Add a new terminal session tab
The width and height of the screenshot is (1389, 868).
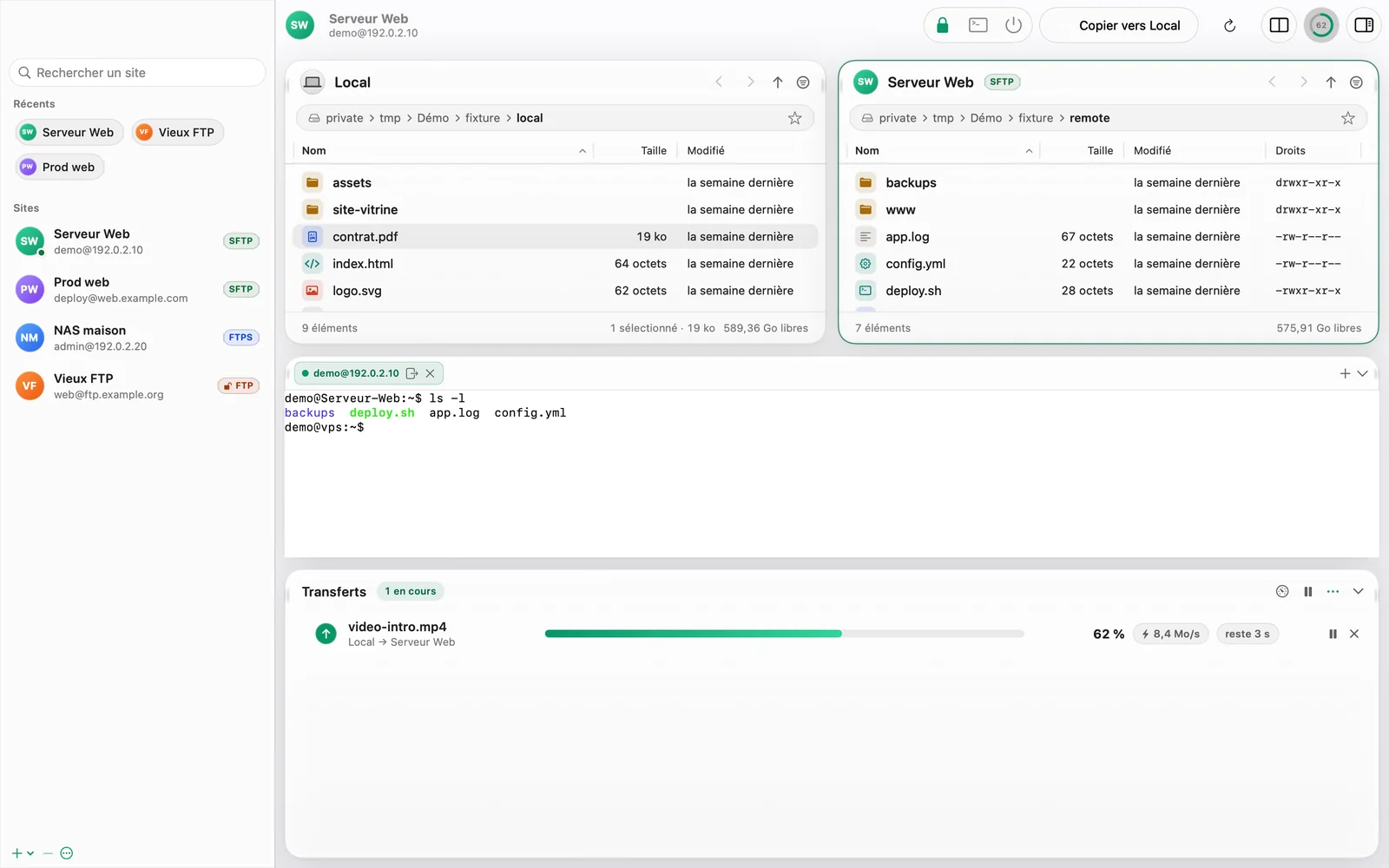pyautogui.click(x=1345, y=373)
